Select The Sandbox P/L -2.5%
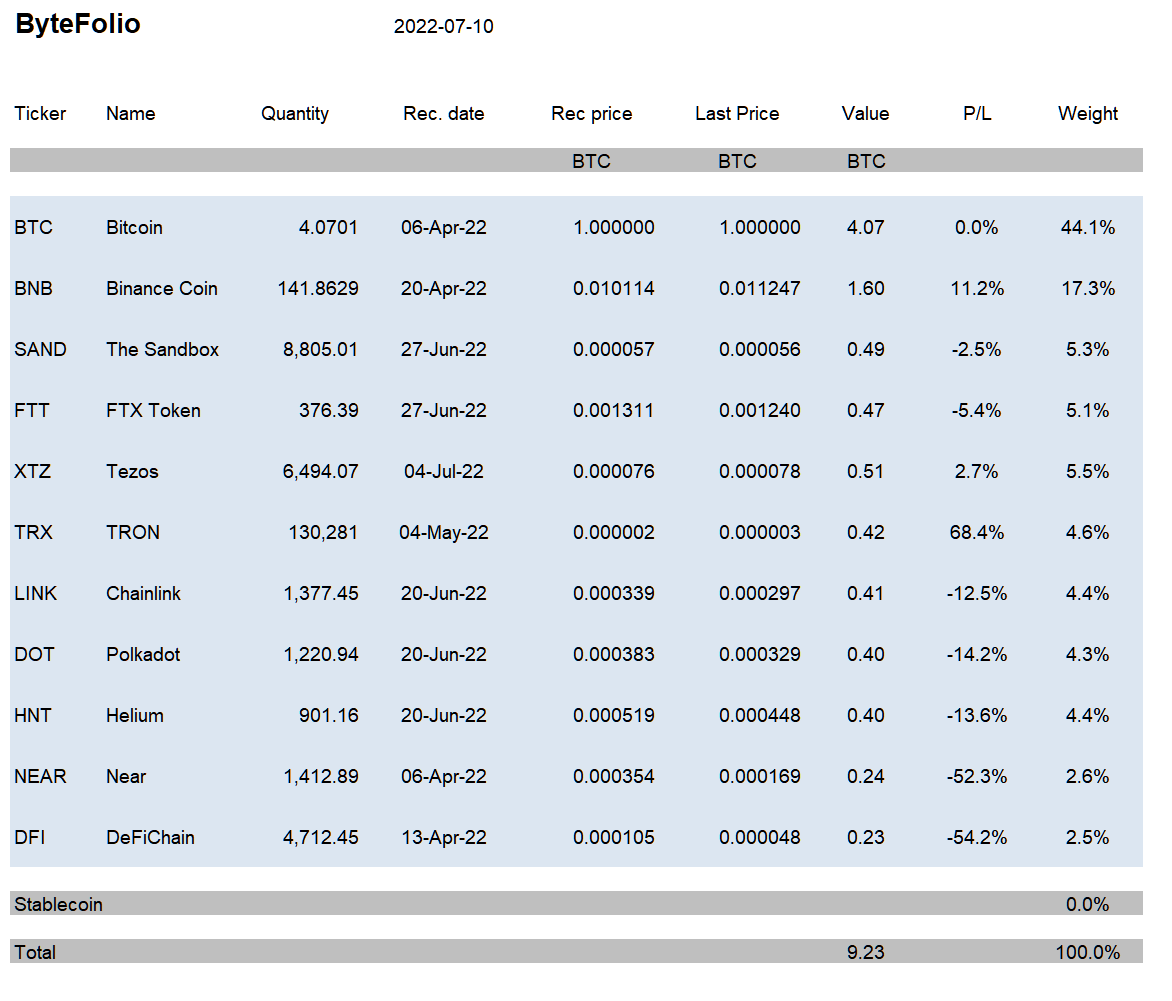Viewport: 1172px width, 1001px height. pyautogui.click(x=976, y=349)
